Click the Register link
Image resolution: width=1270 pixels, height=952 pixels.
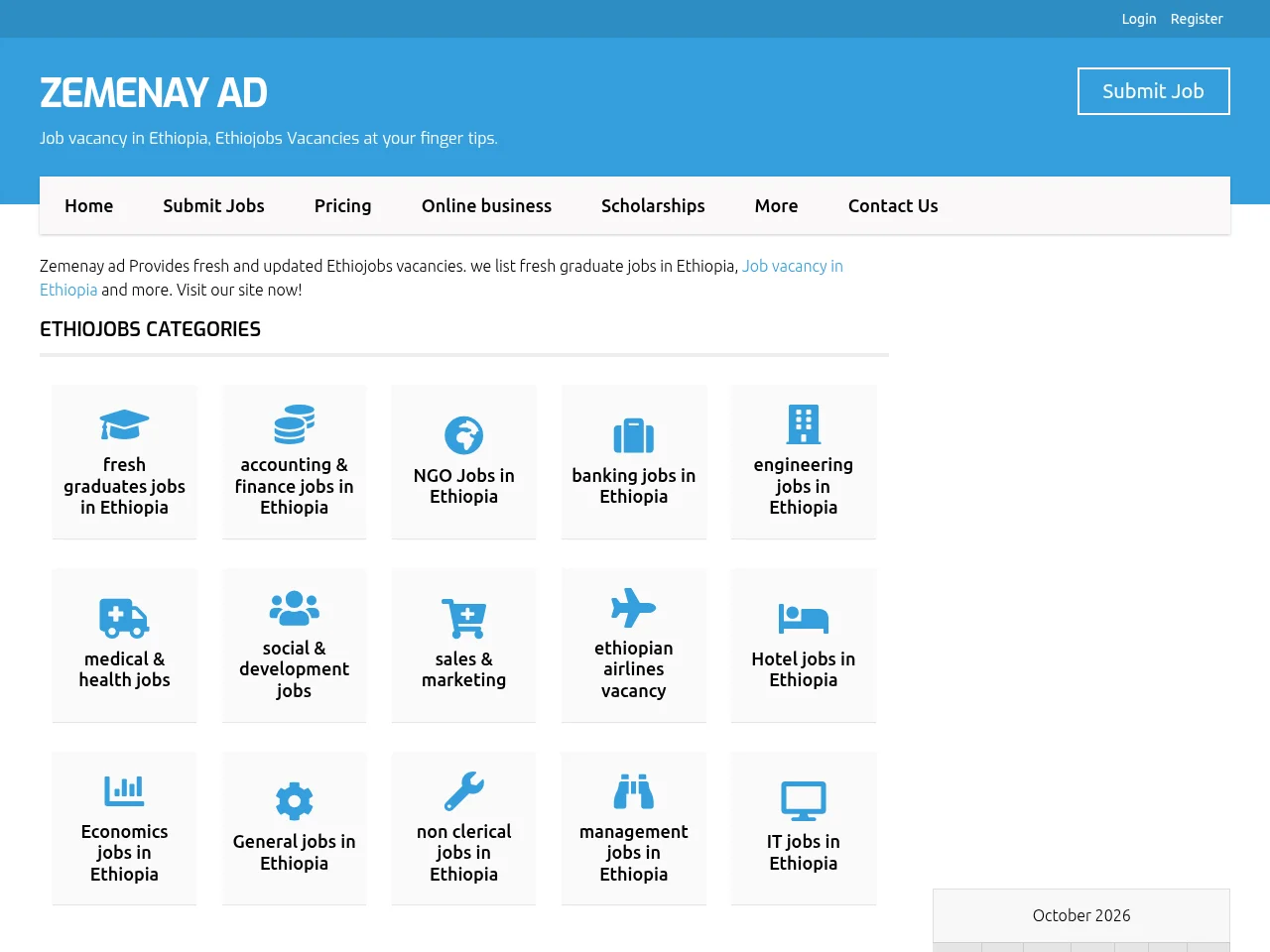tap(1197, 19)
